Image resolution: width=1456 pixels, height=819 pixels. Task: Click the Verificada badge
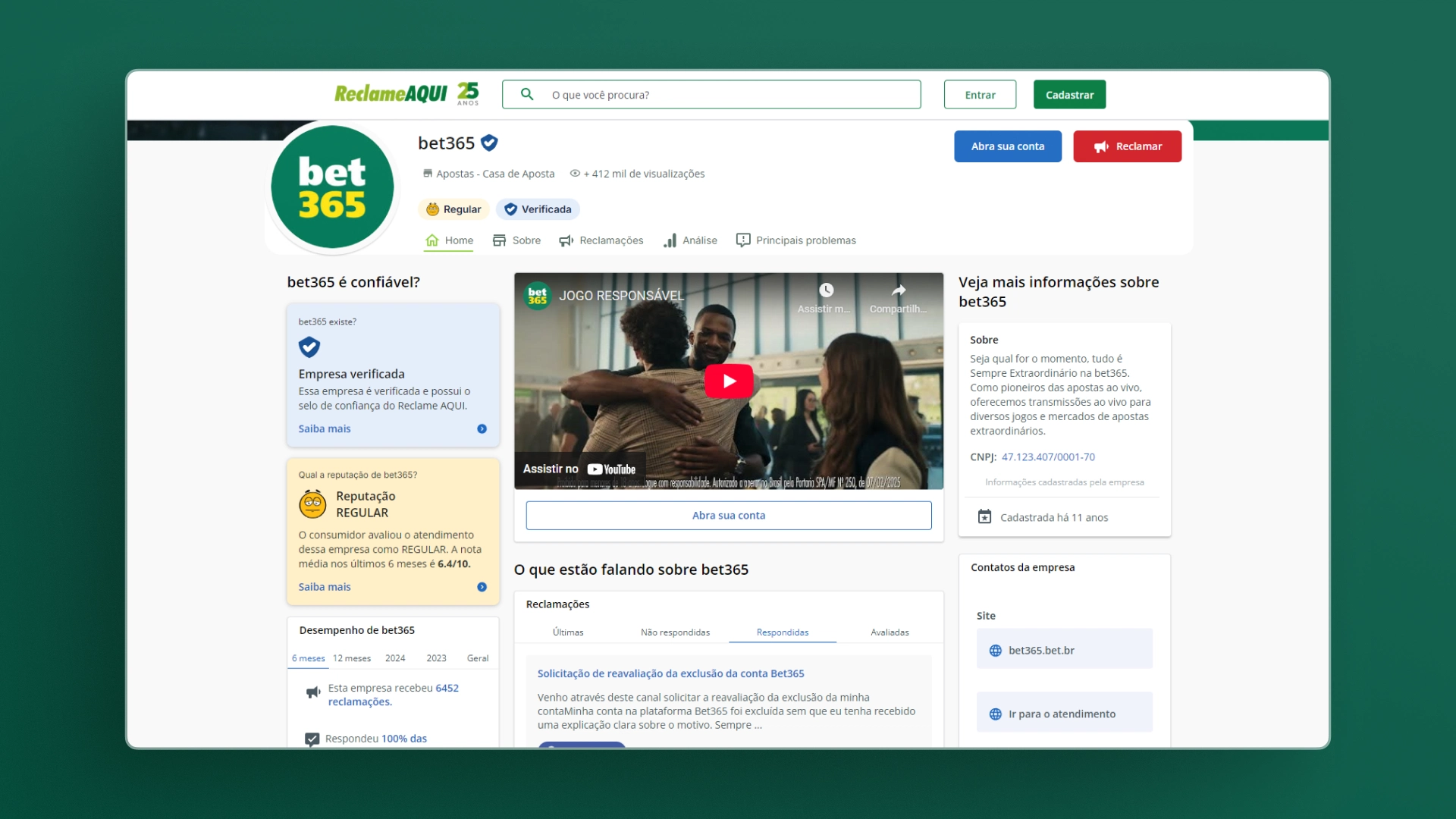(538, 209)
